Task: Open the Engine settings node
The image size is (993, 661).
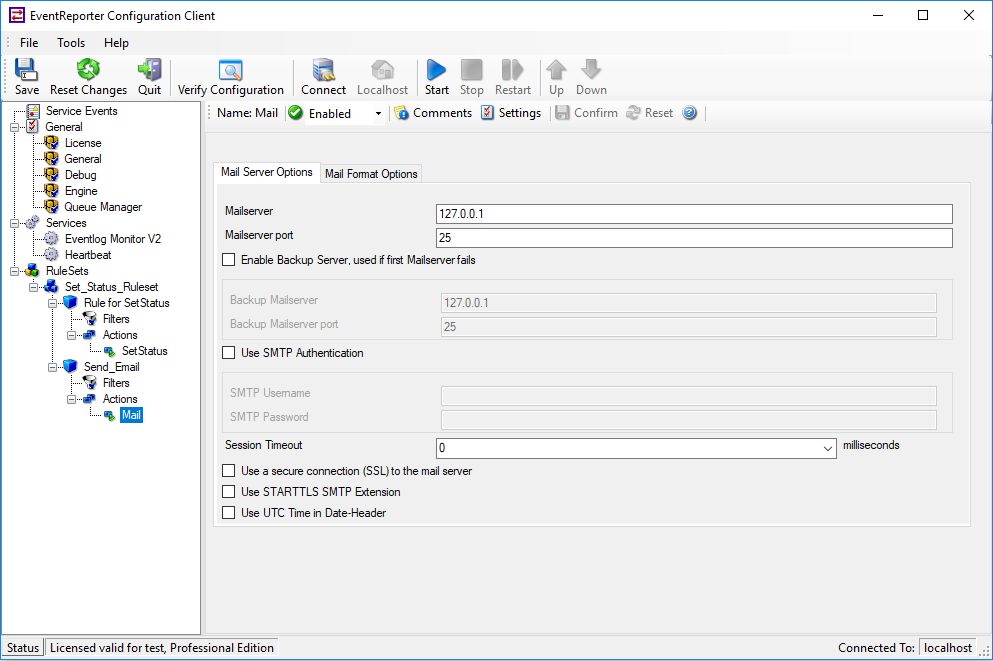Action: 80,191
